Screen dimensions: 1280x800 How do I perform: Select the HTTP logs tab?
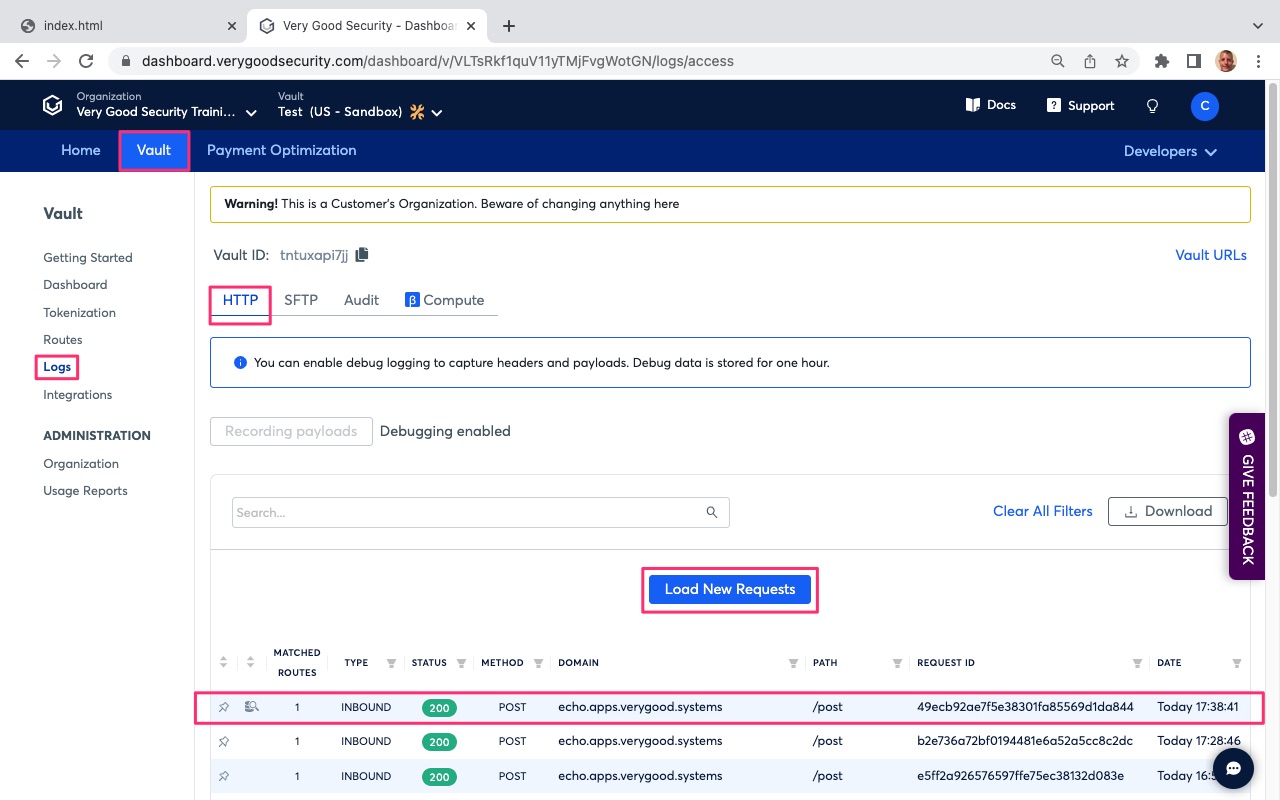240,300
